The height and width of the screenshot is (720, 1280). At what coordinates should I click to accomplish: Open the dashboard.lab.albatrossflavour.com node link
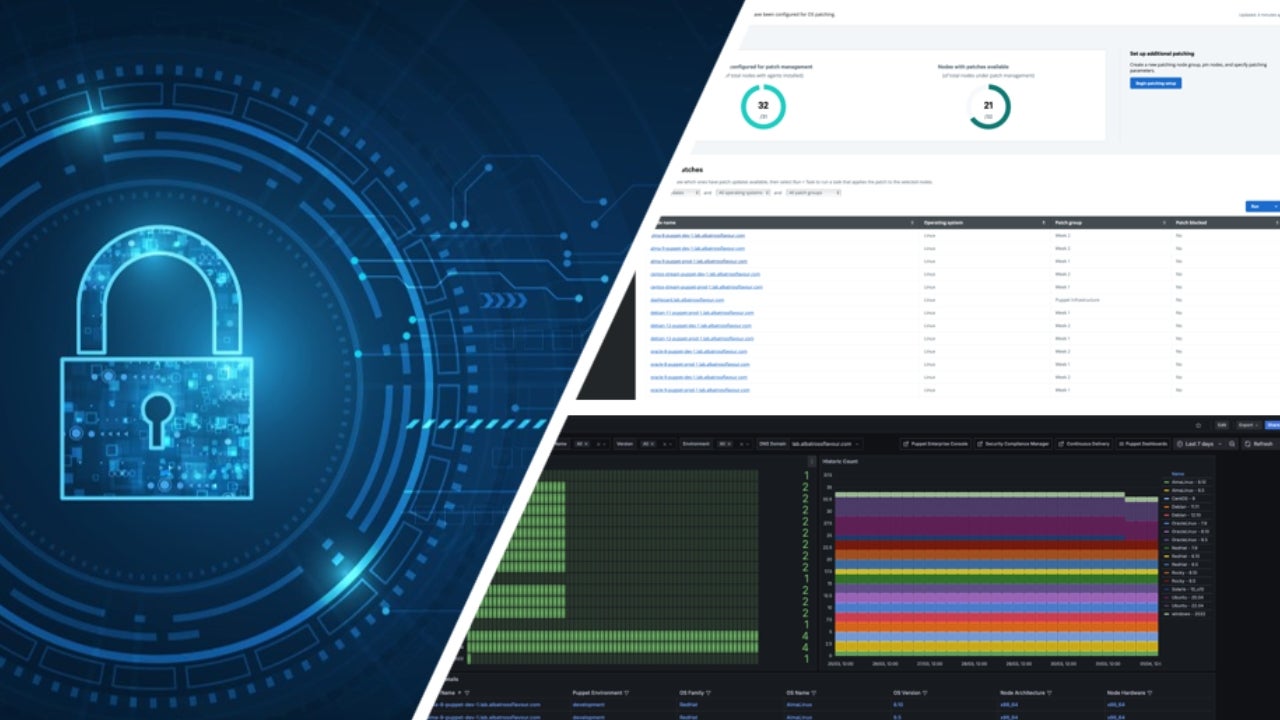[688, 300]
